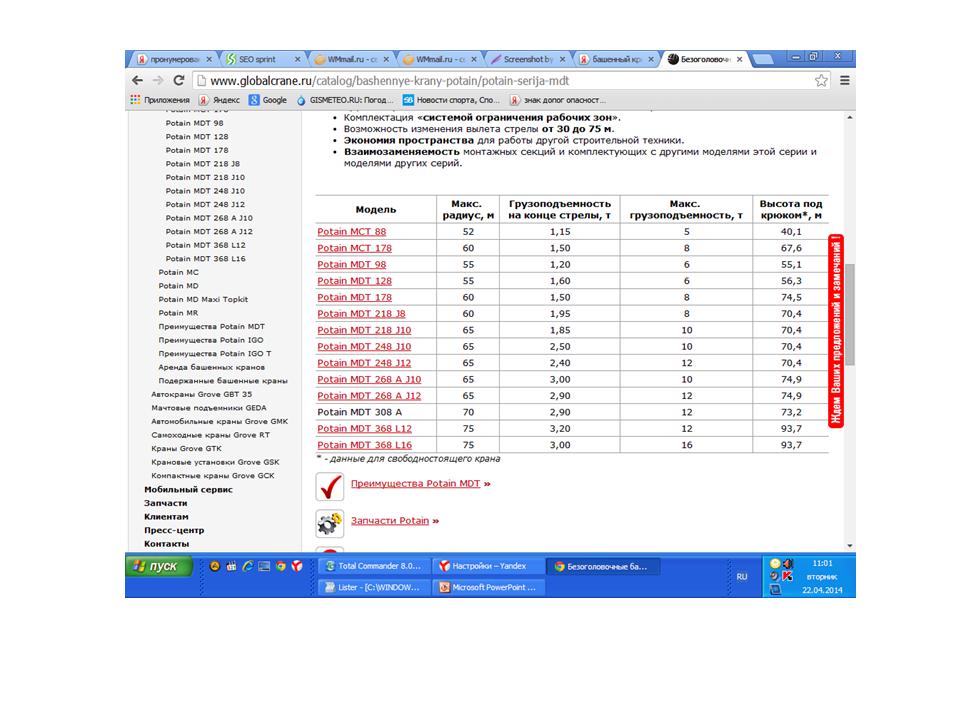
Task: Open the Potain MCT 88 link
Action: pos(351,231)
